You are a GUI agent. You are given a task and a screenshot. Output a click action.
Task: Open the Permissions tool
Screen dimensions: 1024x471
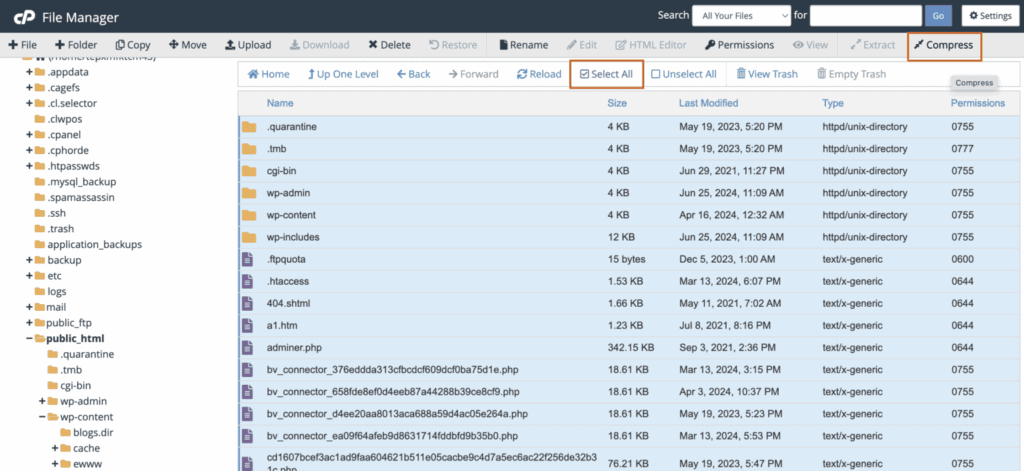pos(739,45)
